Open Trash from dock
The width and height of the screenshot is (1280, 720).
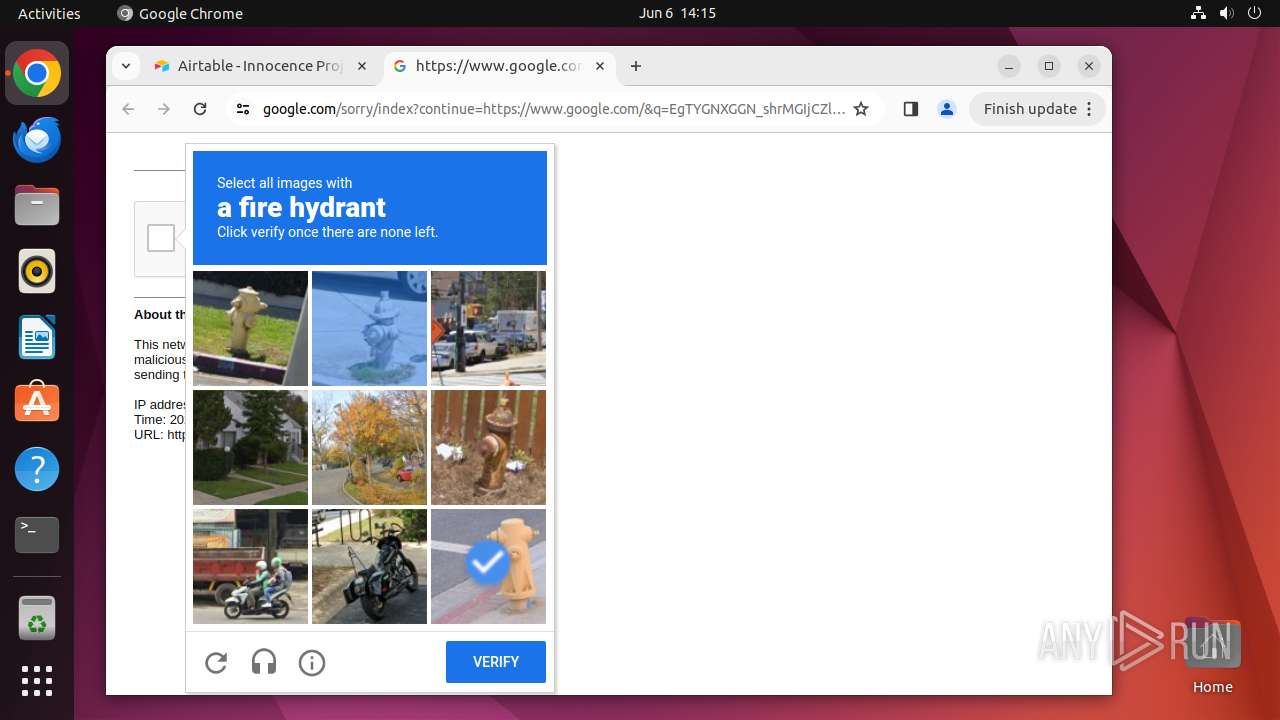tap(37, 618)
